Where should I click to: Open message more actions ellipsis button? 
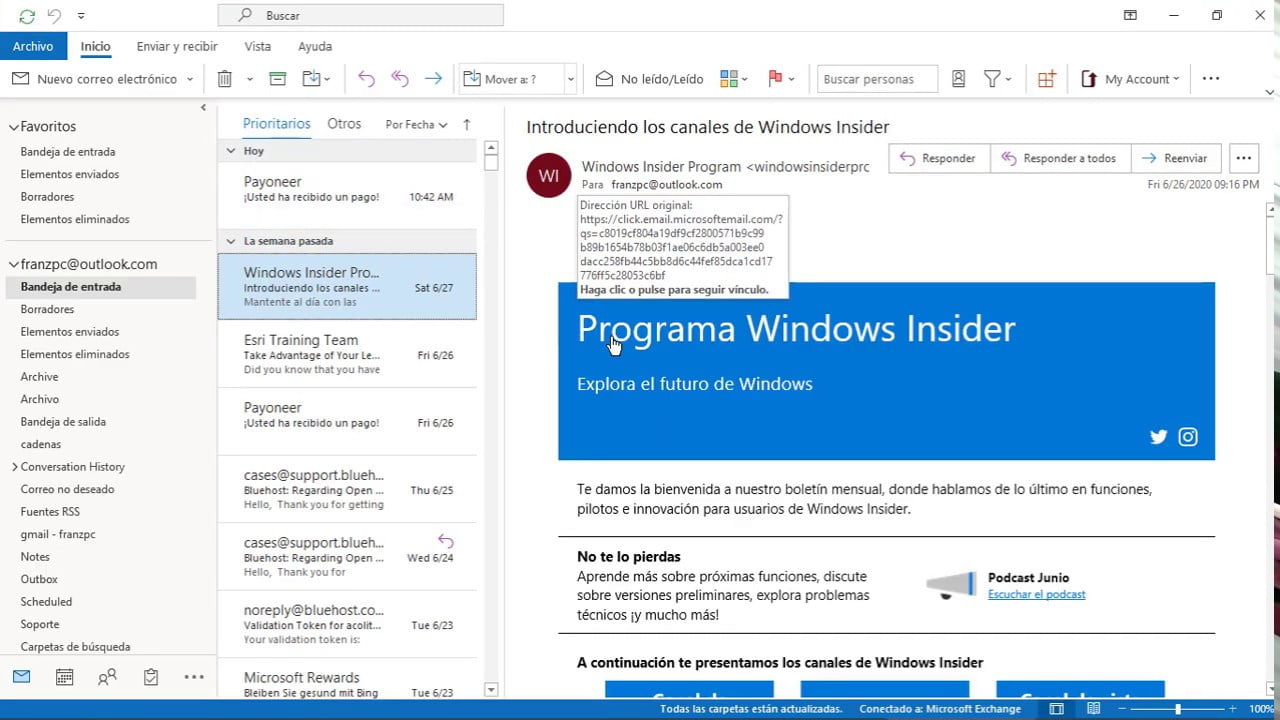pyautogui.click(x=1243, y=158)
